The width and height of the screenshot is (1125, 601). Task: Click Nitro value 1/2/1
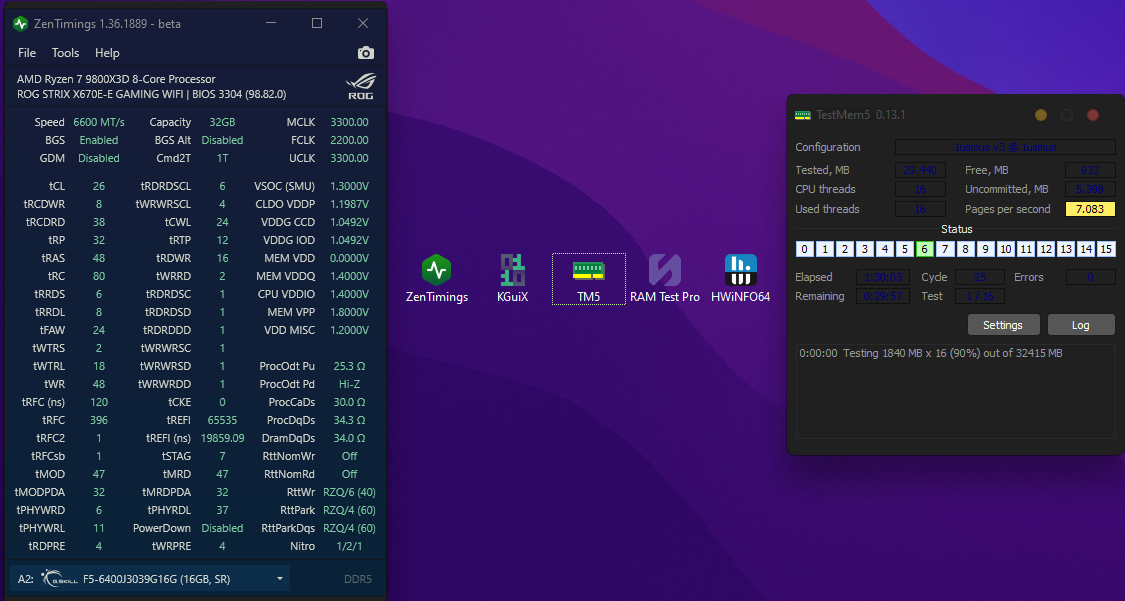click(349, 546)
